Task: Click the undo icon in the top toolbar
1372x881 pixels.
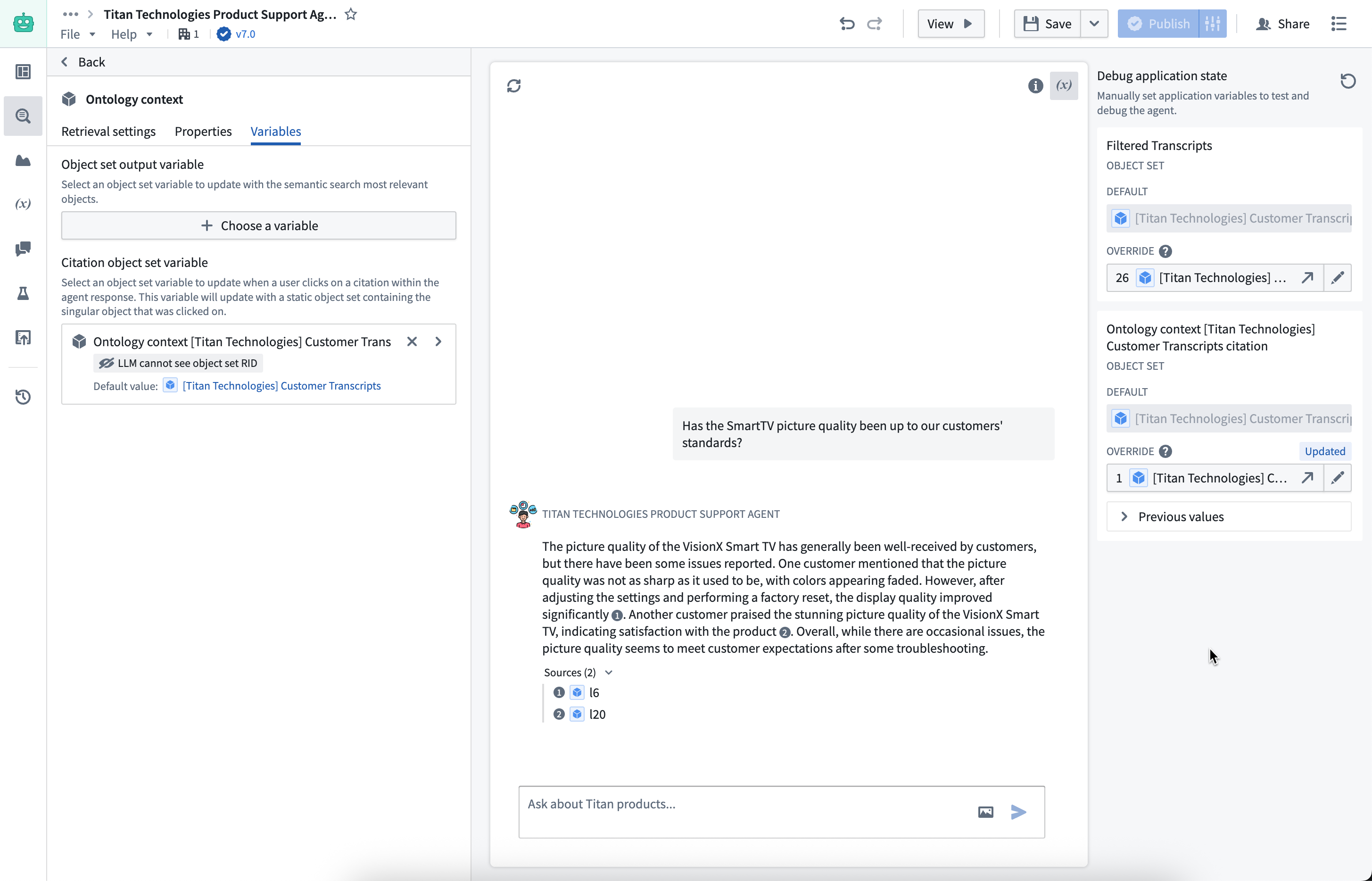Action: (x=847, y=24)
